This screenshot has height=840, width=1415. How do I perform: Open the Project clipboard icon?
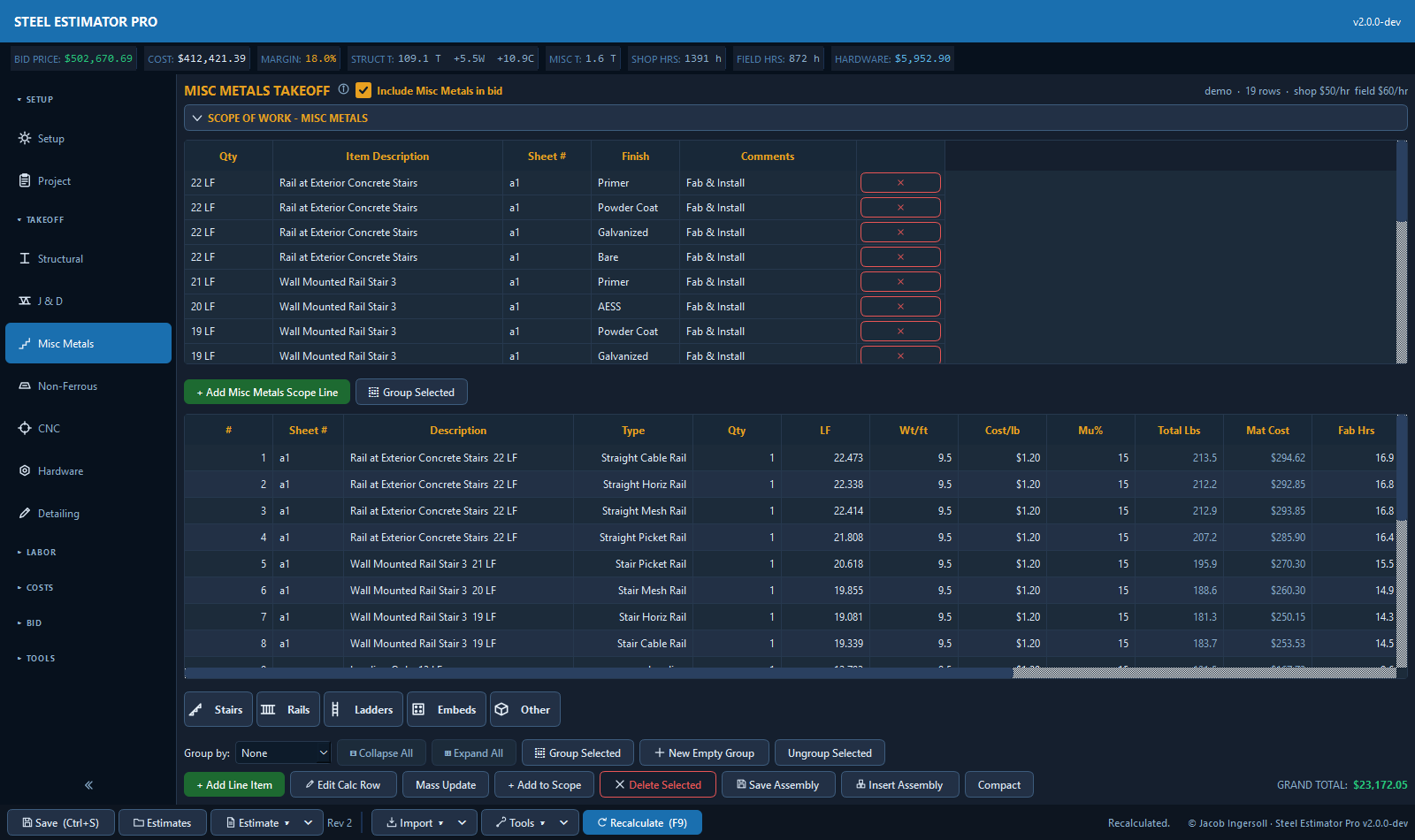point(25,180)
